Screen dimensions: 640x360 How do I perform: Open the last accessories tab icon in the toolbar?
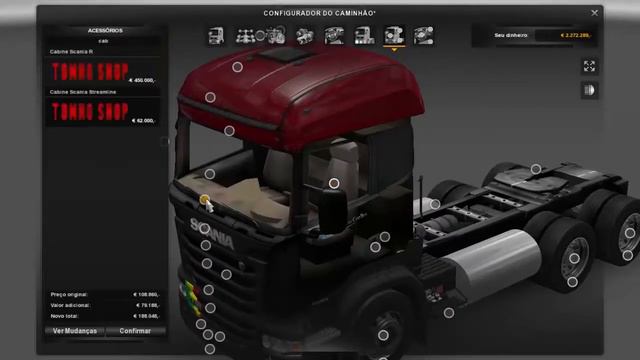point(424,36)
